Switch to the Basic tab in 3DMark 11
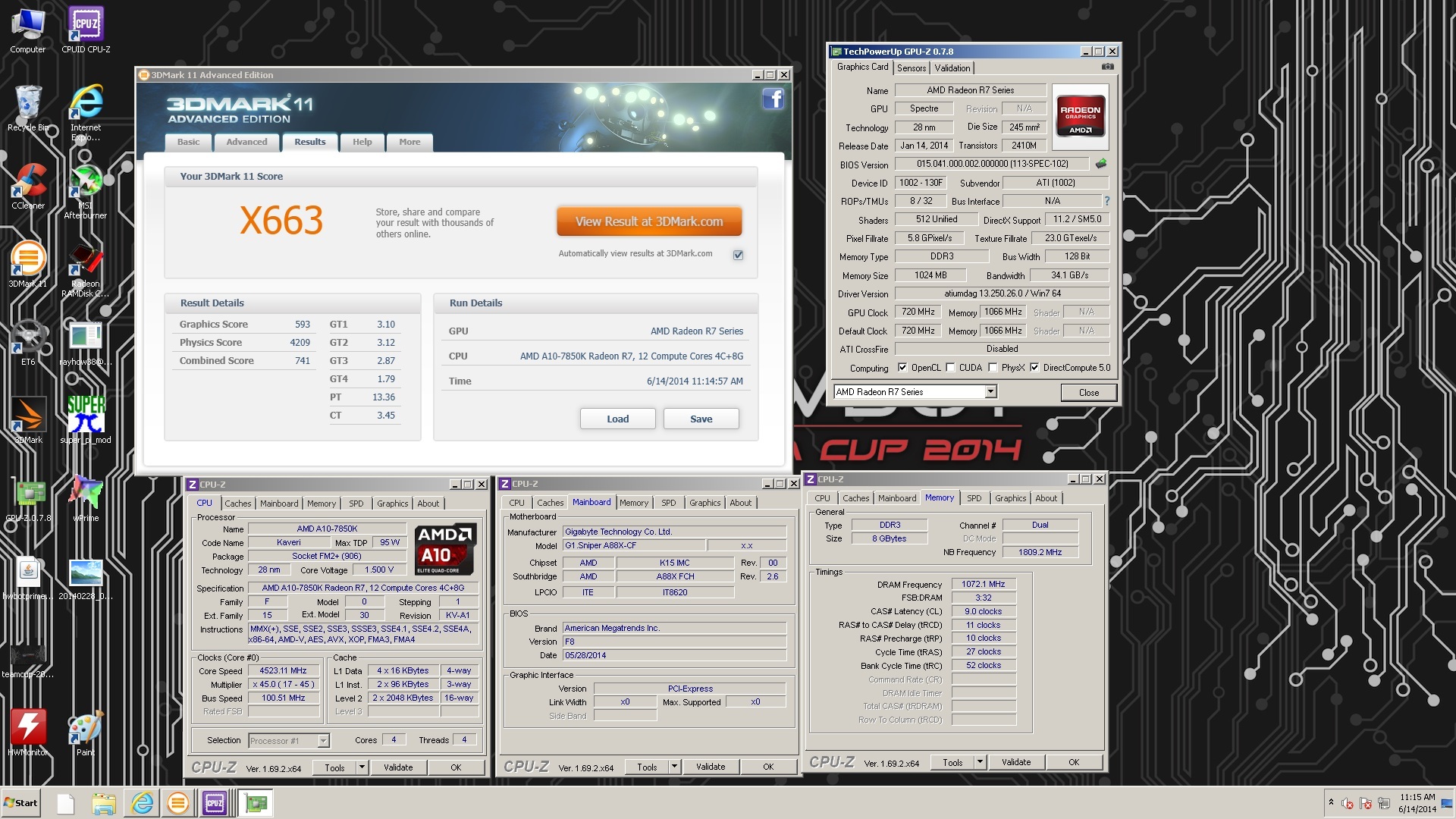 point(188,142)
